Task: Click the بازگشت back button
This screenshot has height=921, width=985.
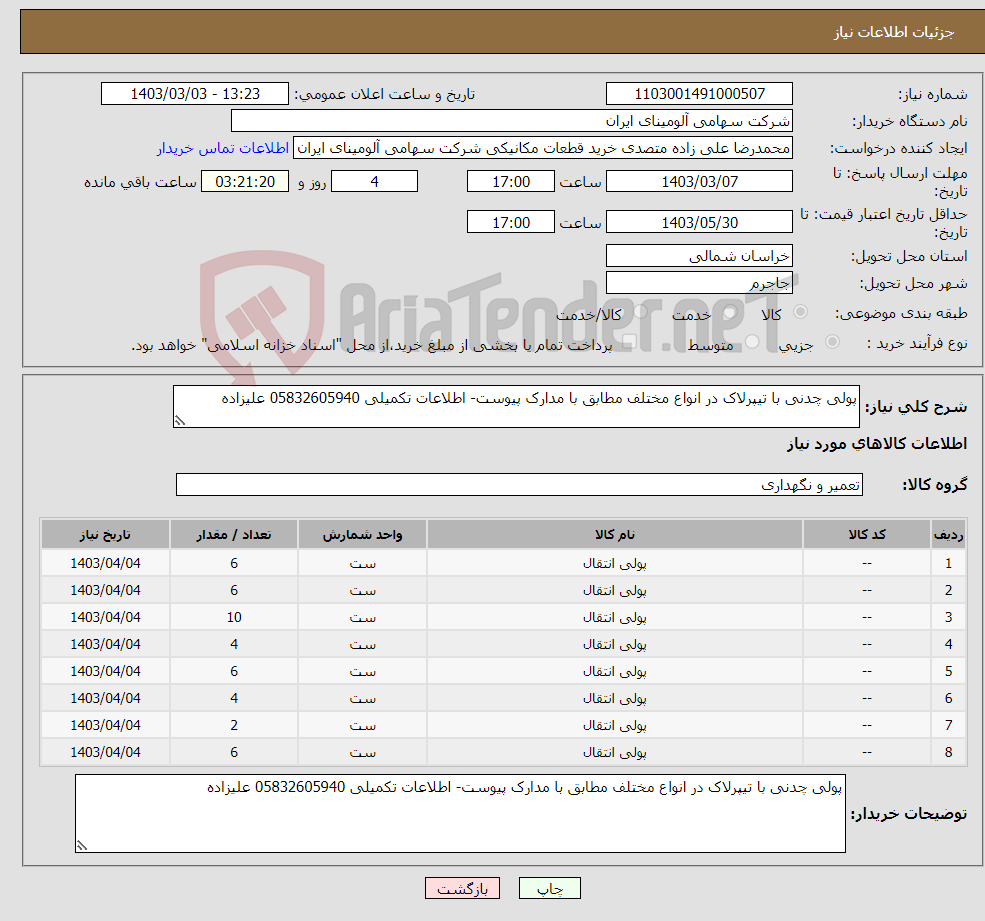Action: 462,888
